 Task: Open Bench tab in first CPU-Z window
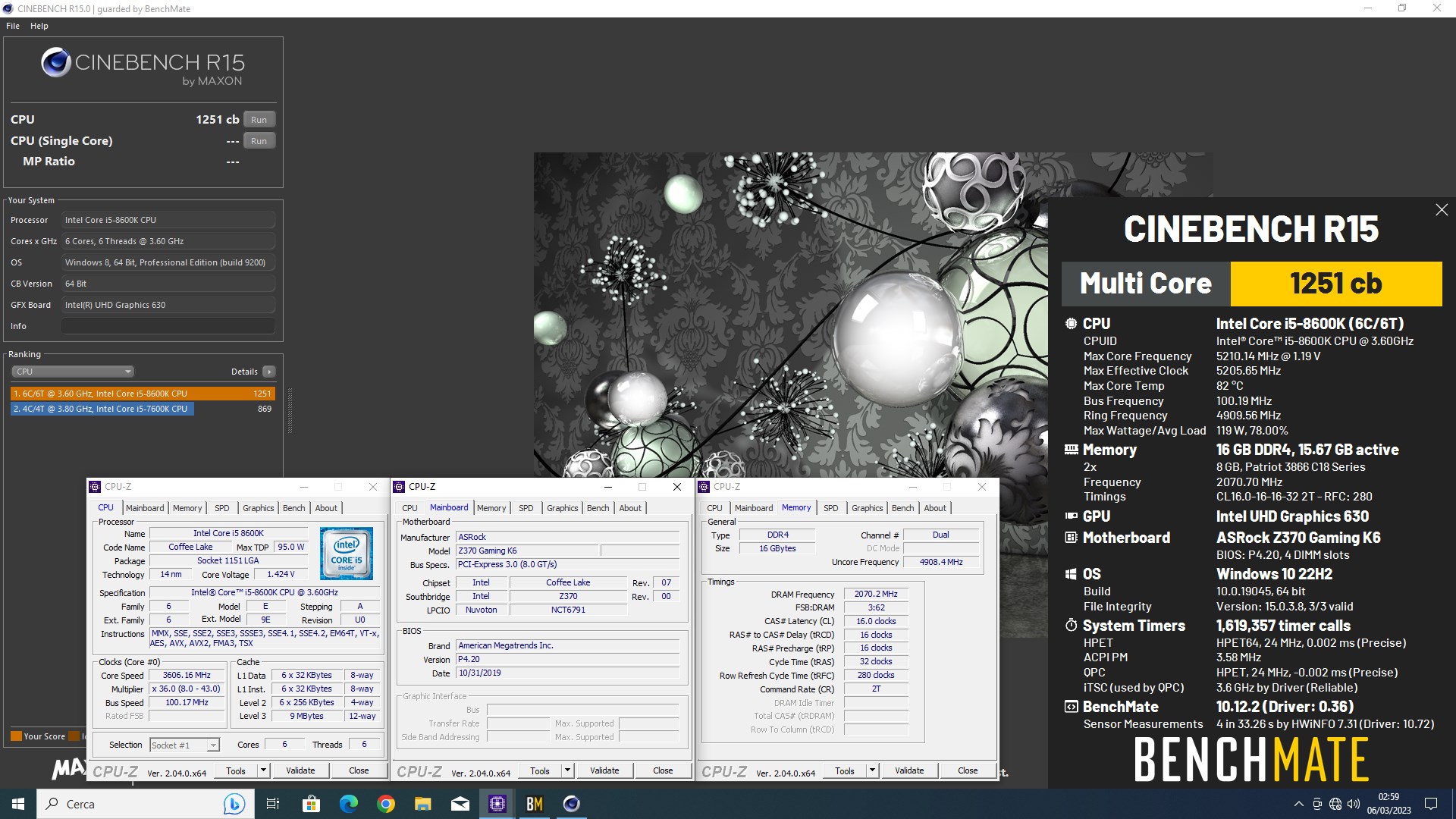coord(294,508)
